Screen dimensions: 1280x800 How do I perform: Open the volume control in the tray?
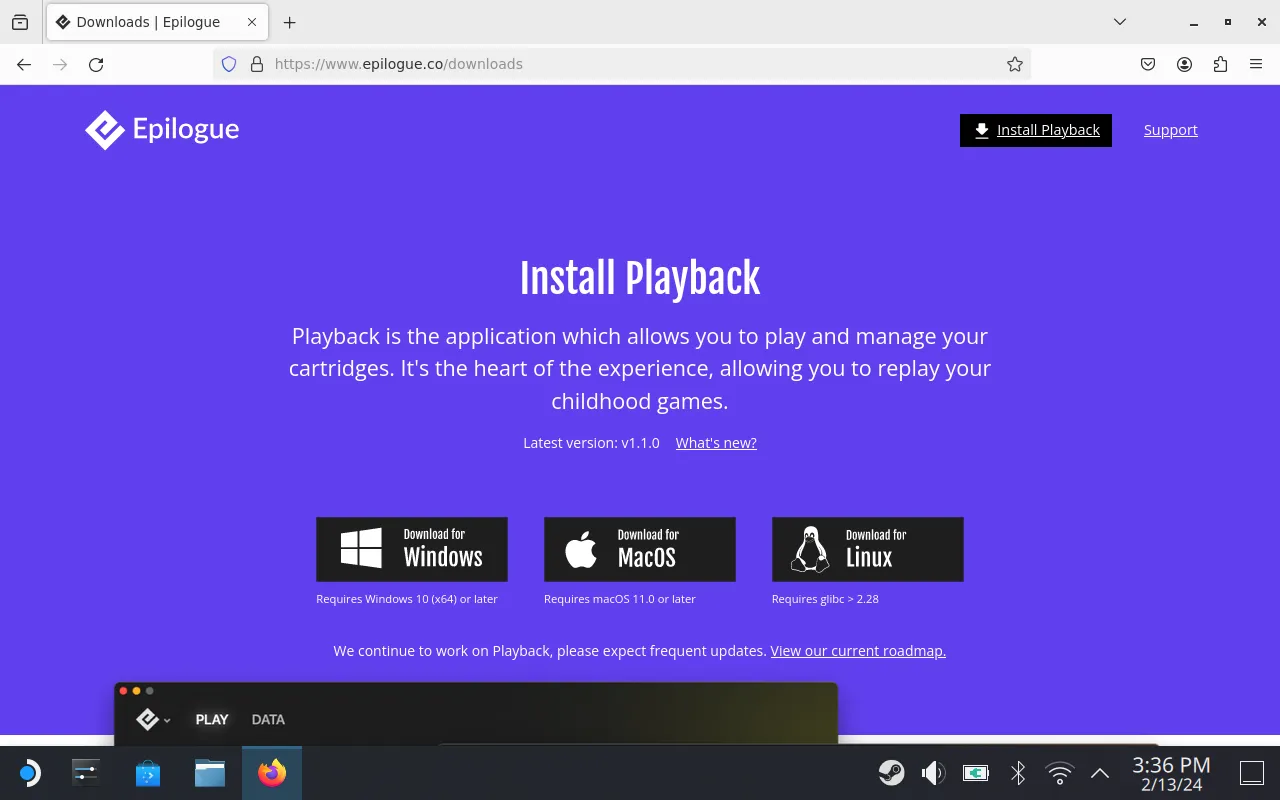[x=933, y=773]
